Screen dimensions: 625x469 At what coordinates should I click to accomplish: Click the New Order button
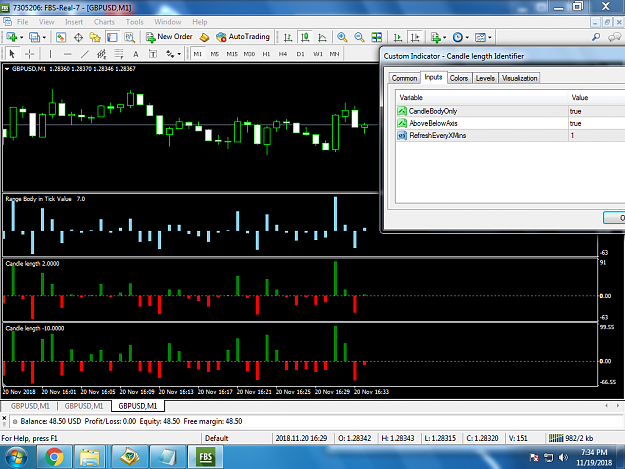(x=169, y=37)
